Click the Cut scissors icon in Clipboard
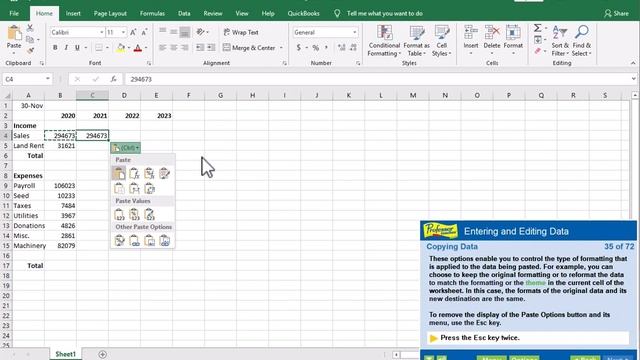This screenshot has width=640, height=360. coord(30,28)
